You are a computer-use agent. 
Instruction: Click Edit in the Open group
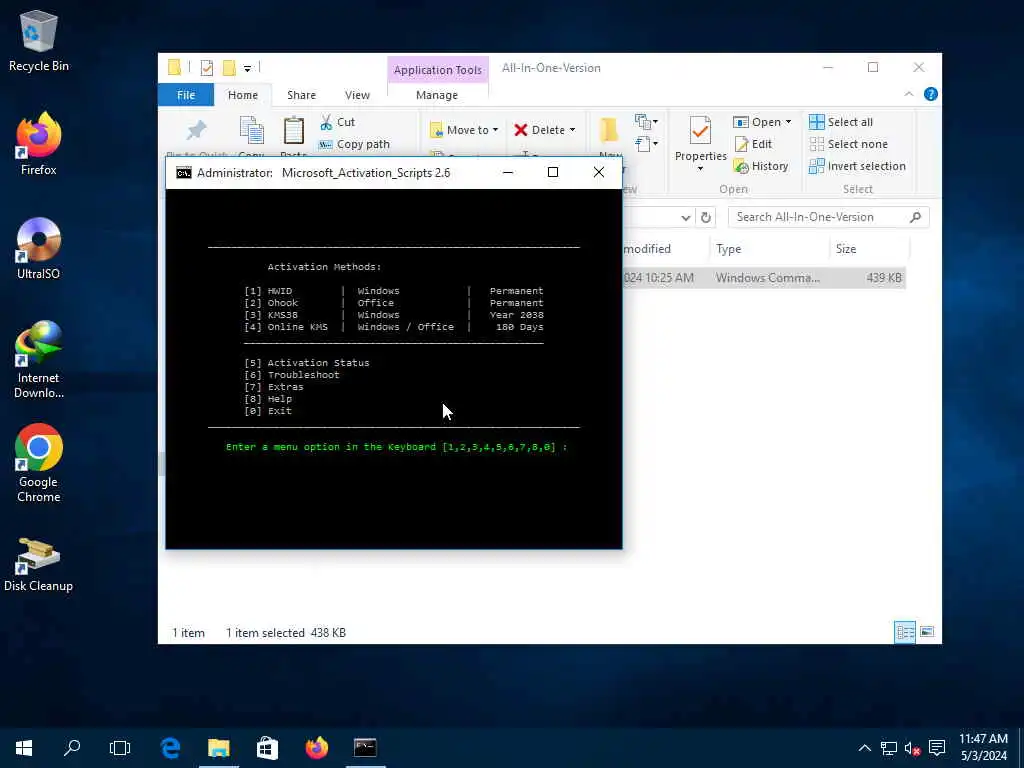[754, 144]
